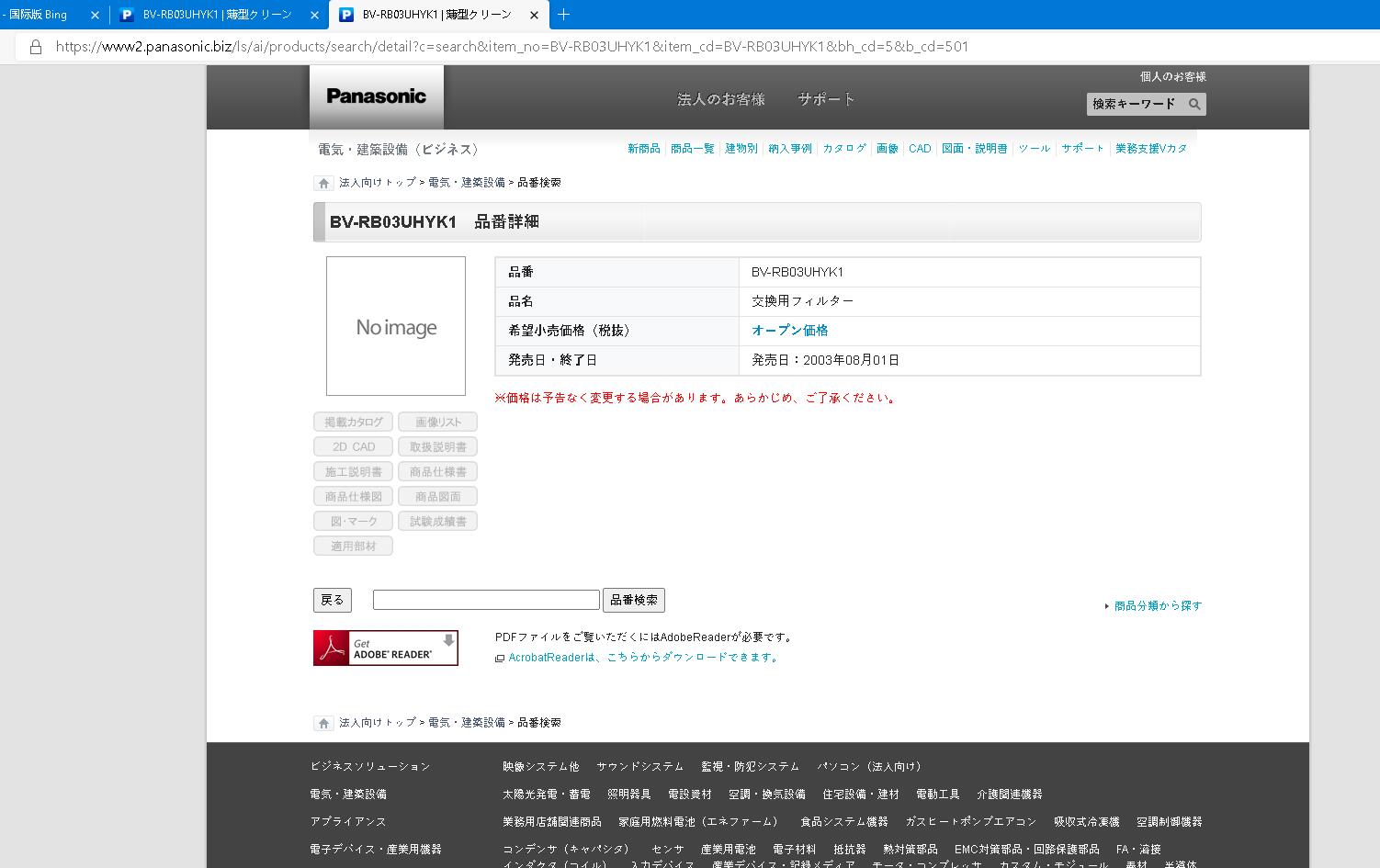Click 照明器具 footer link

point(629,795)
